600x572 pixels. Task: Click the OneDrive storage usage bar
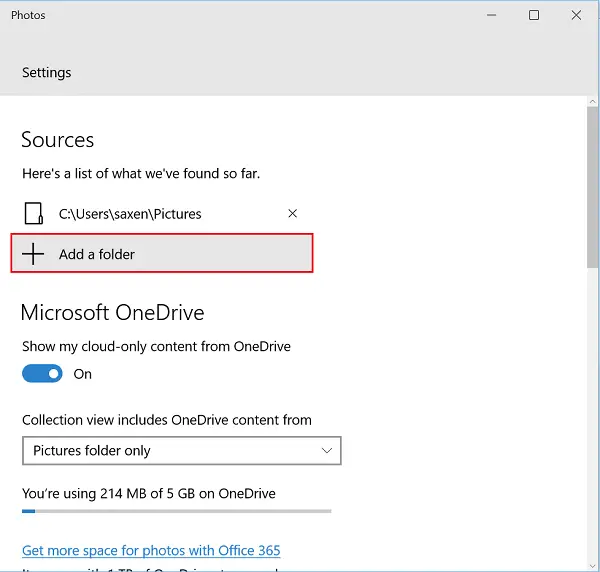click(x=176, y=511)
